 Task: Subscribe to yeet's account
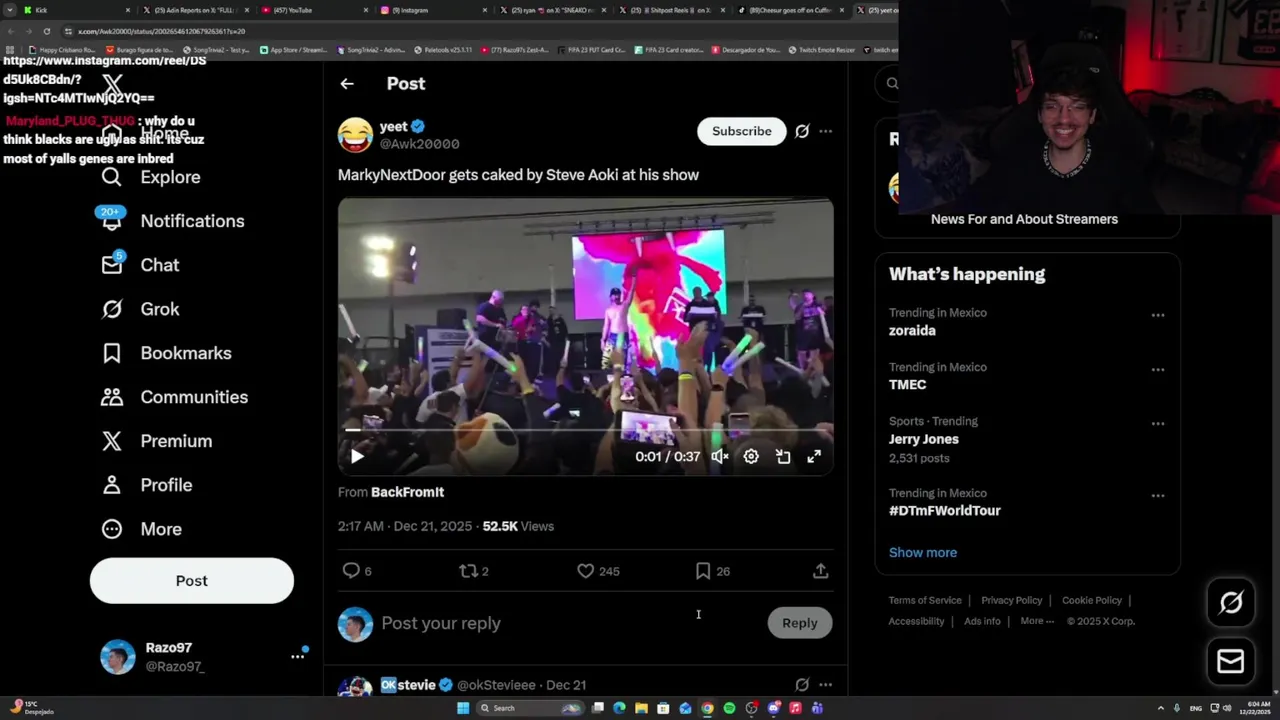click(x=742, y=131)
